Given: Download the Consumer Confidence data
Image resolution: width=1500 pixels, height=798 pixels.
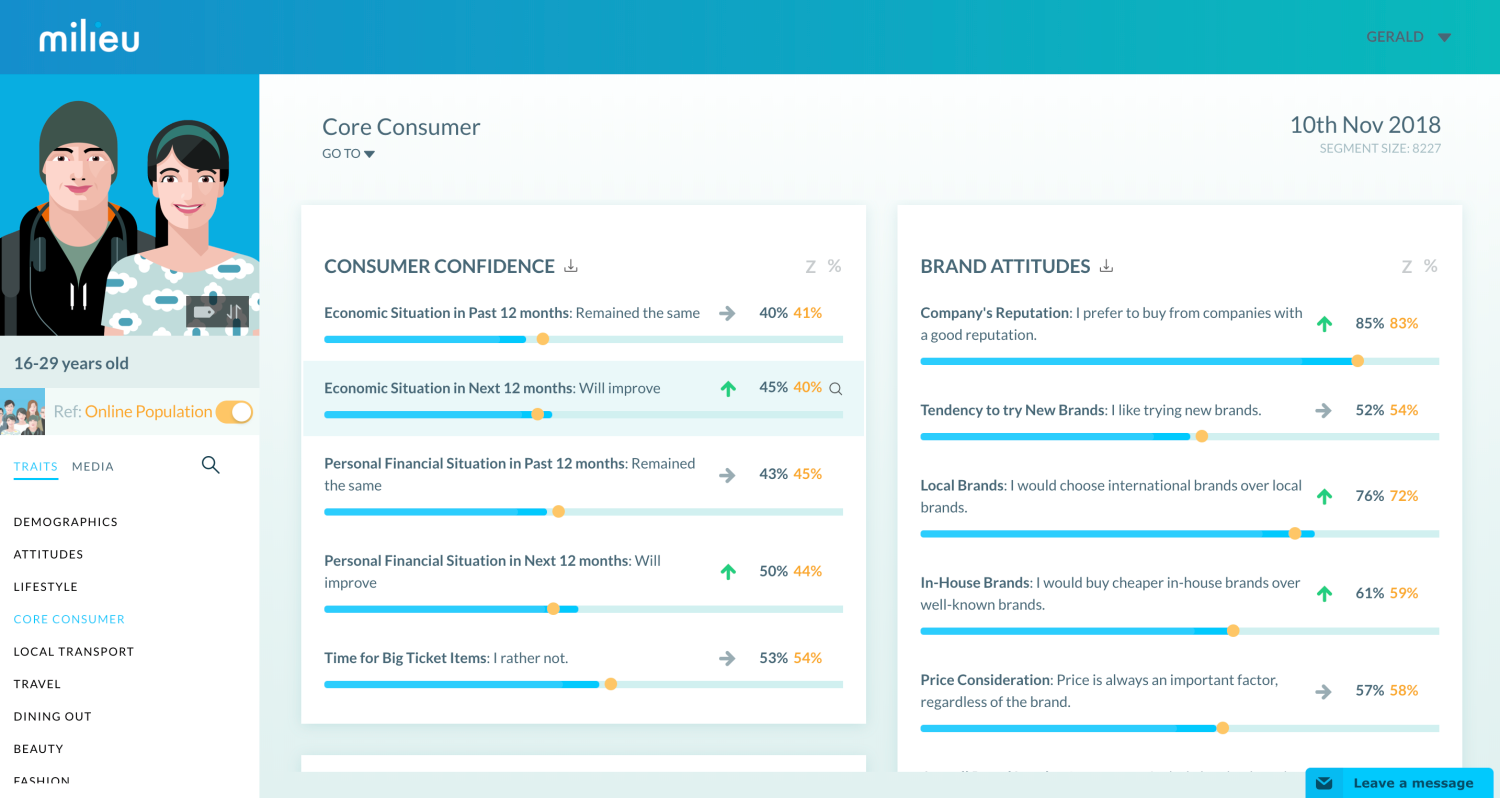Looking at the screenshot, I should (571, 266).
